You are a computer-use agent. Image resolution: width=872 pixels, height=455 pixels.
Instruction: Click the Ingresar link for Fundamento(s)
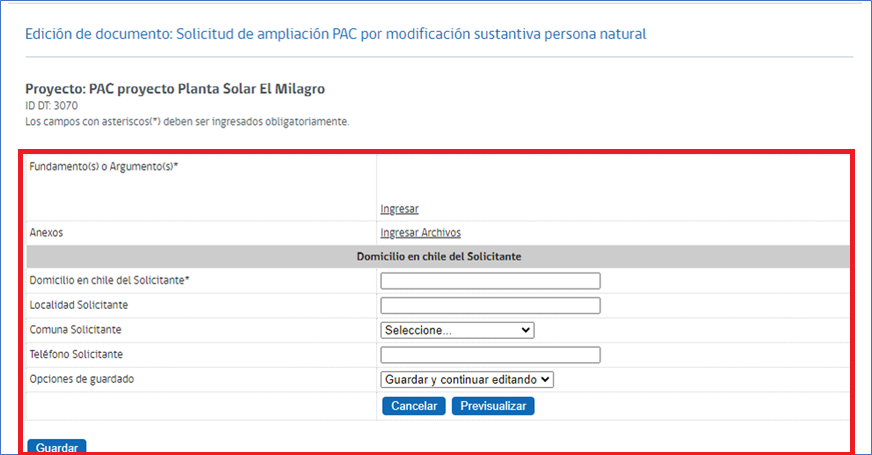click(399, 209)
